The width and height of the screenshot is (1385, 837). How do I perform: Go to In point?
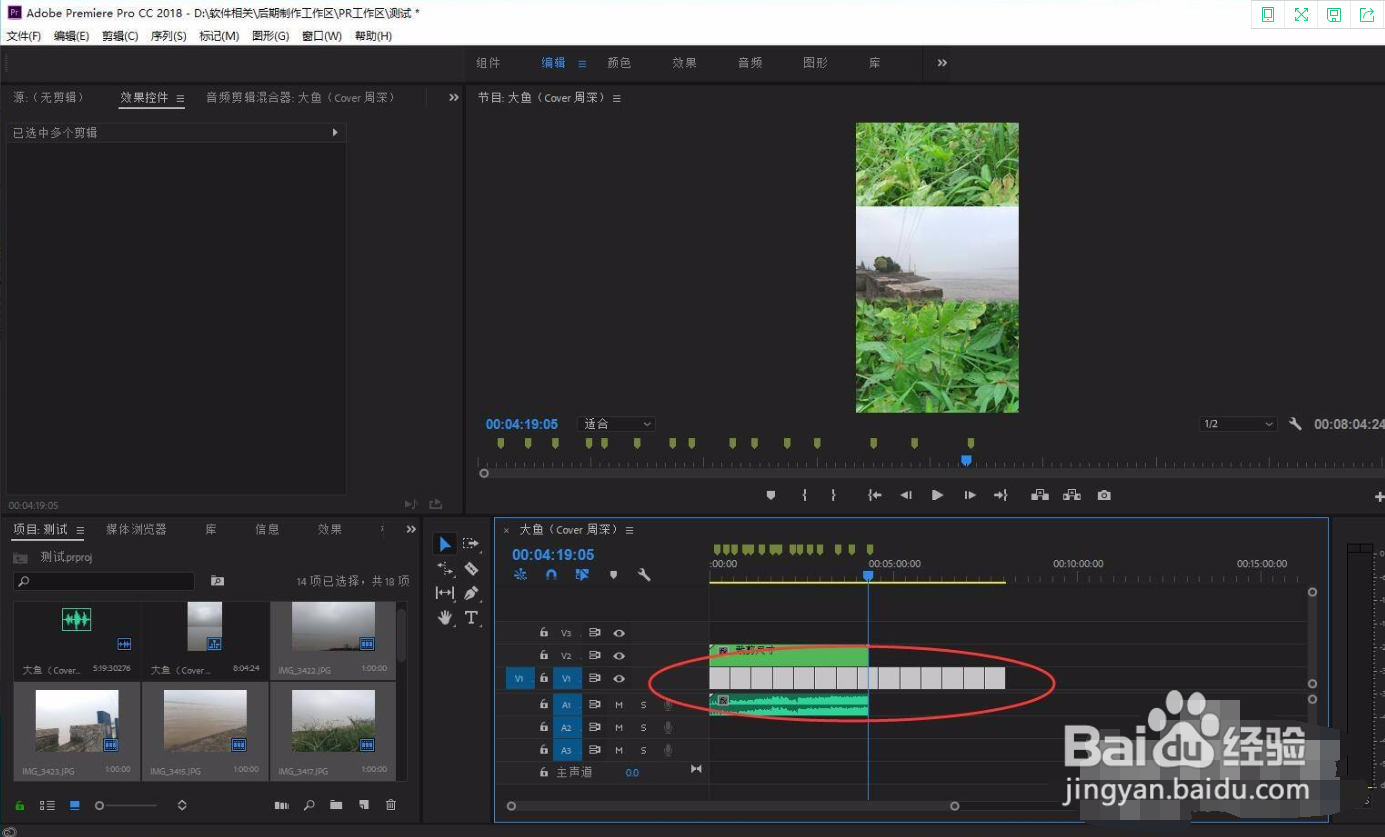[x=875, y=495]
